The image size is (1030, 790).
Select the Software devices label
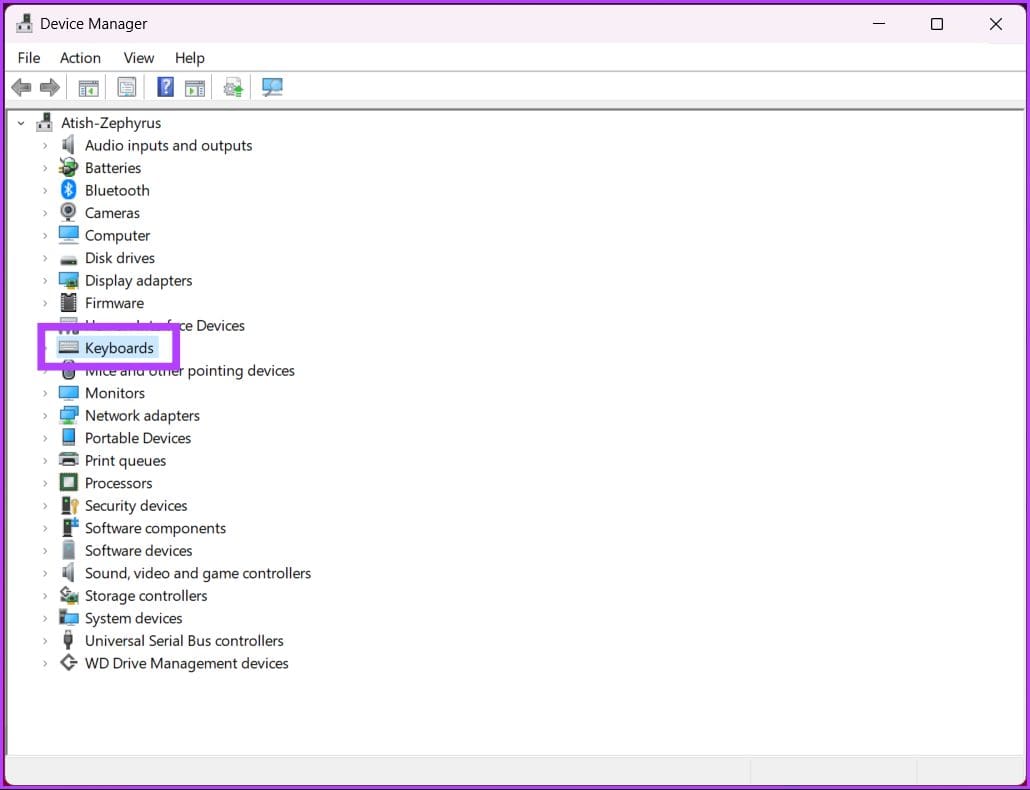pyautogui.click(x=139, y=550)
